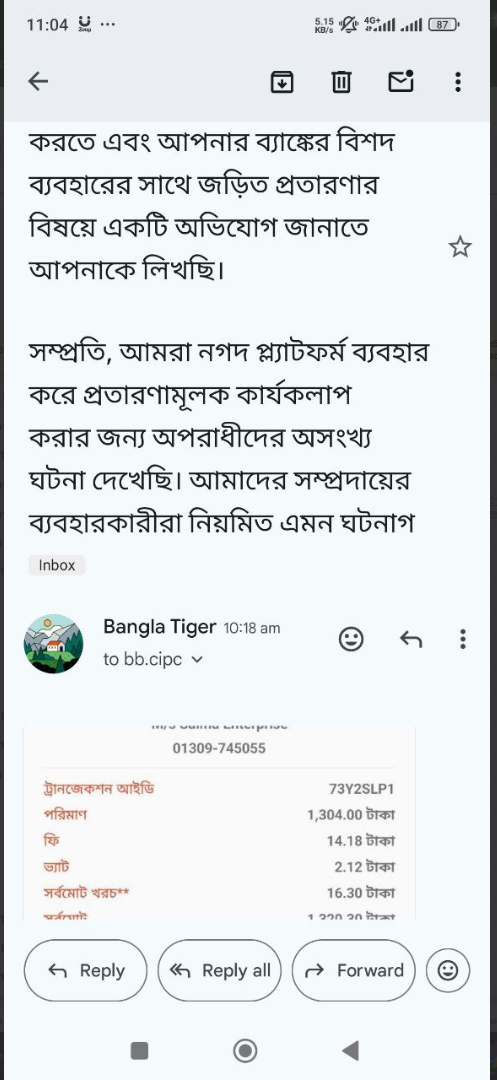Delete email with the trash icon
Image resolution: width=497 pixels, height=1080 pixels.
click(341, 82)
